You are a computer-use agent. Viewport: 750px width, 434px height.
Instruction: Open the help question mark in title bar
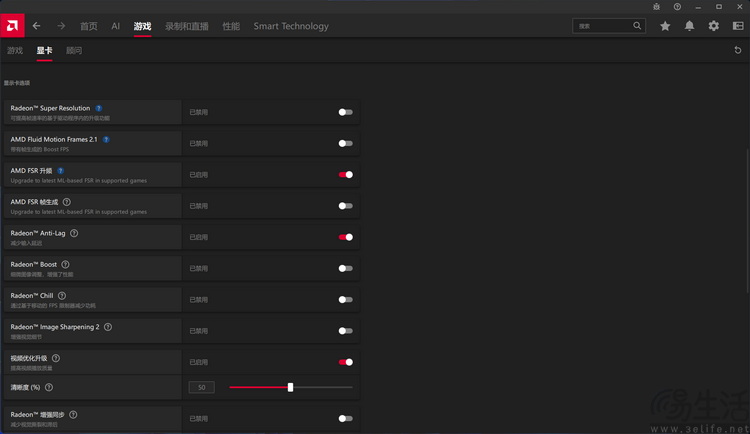click(677, 7)
